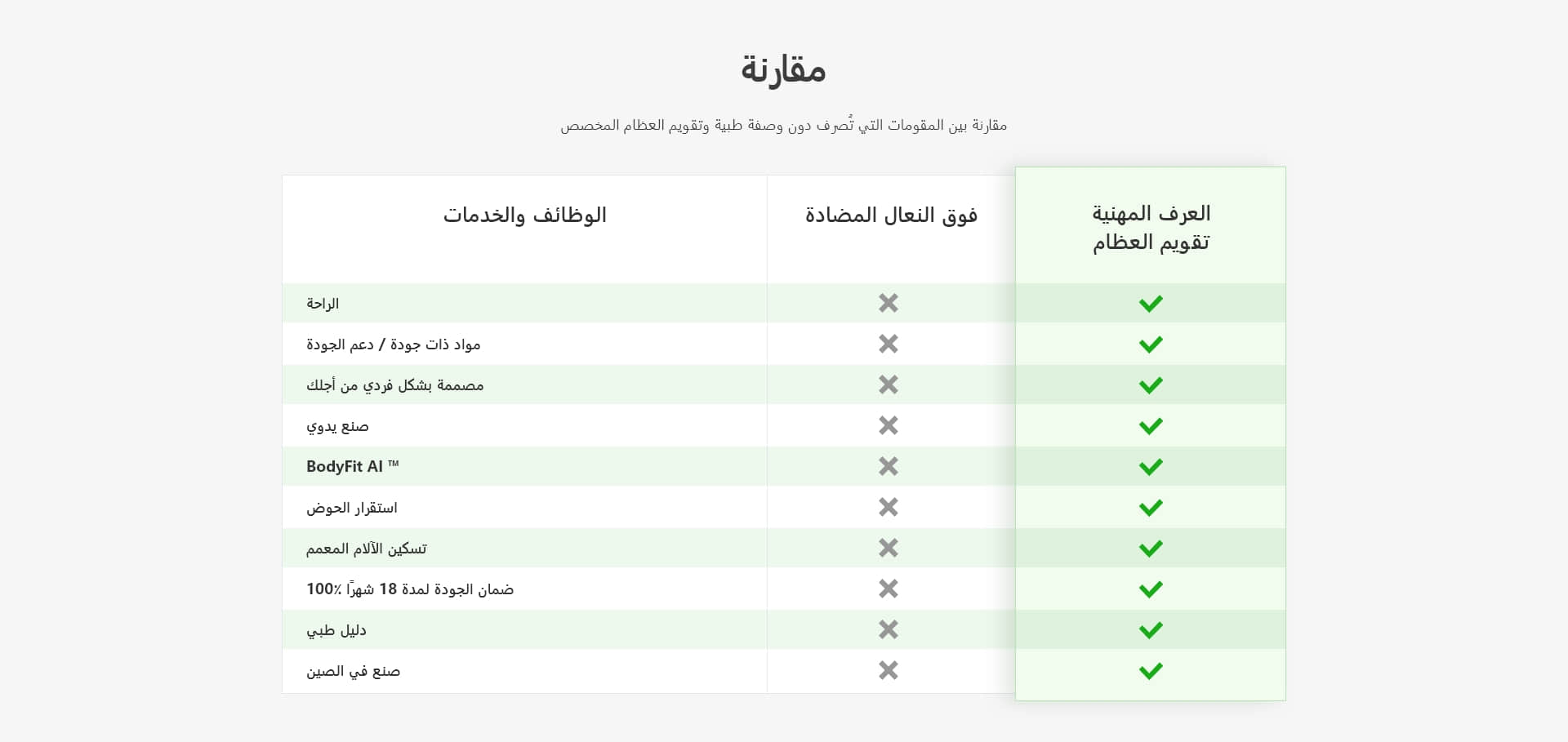Click the green checkmark in the الراحة row

pos(1150,304)
